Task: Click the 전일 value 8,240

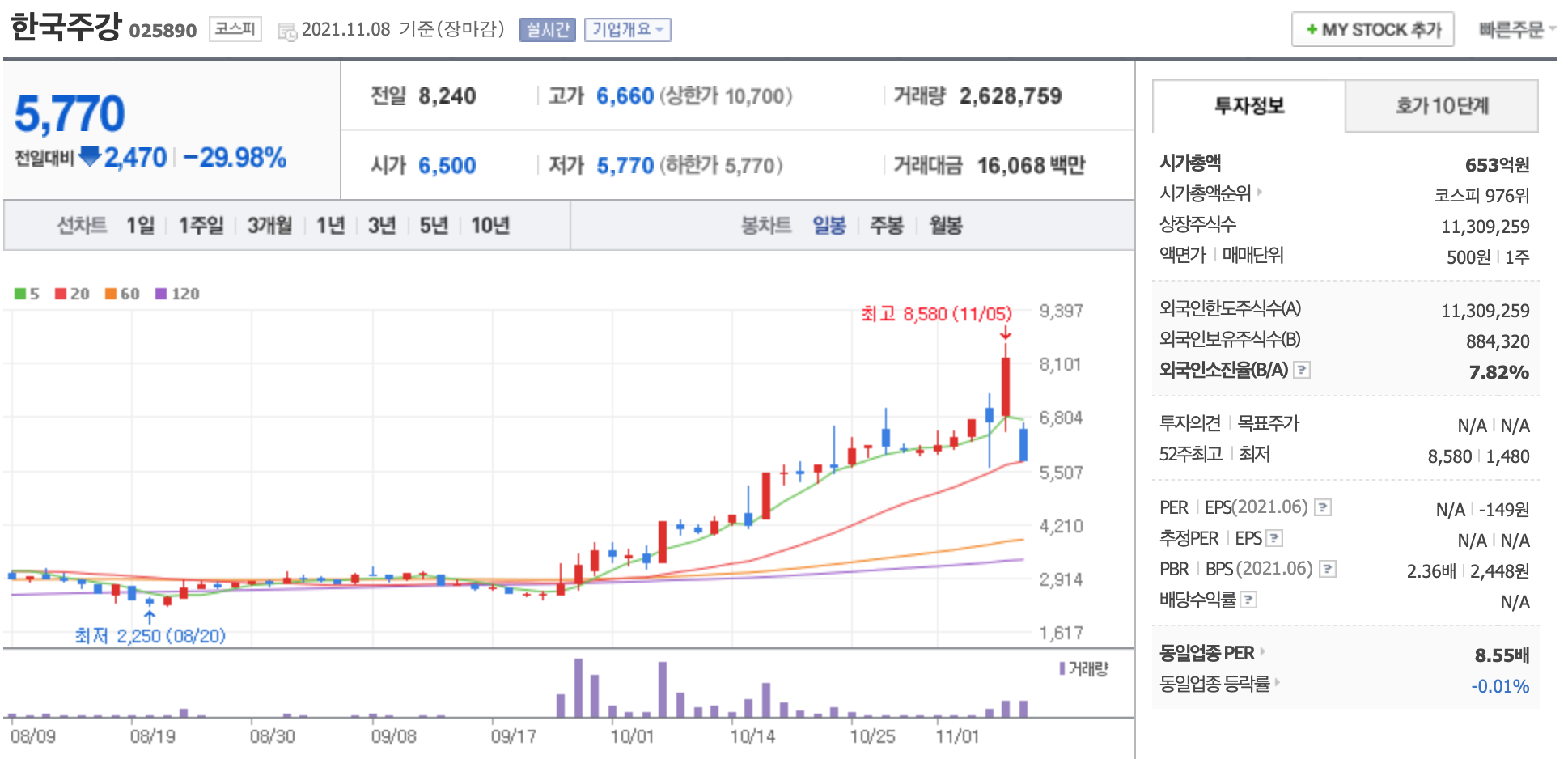Action: pos(447,96)
